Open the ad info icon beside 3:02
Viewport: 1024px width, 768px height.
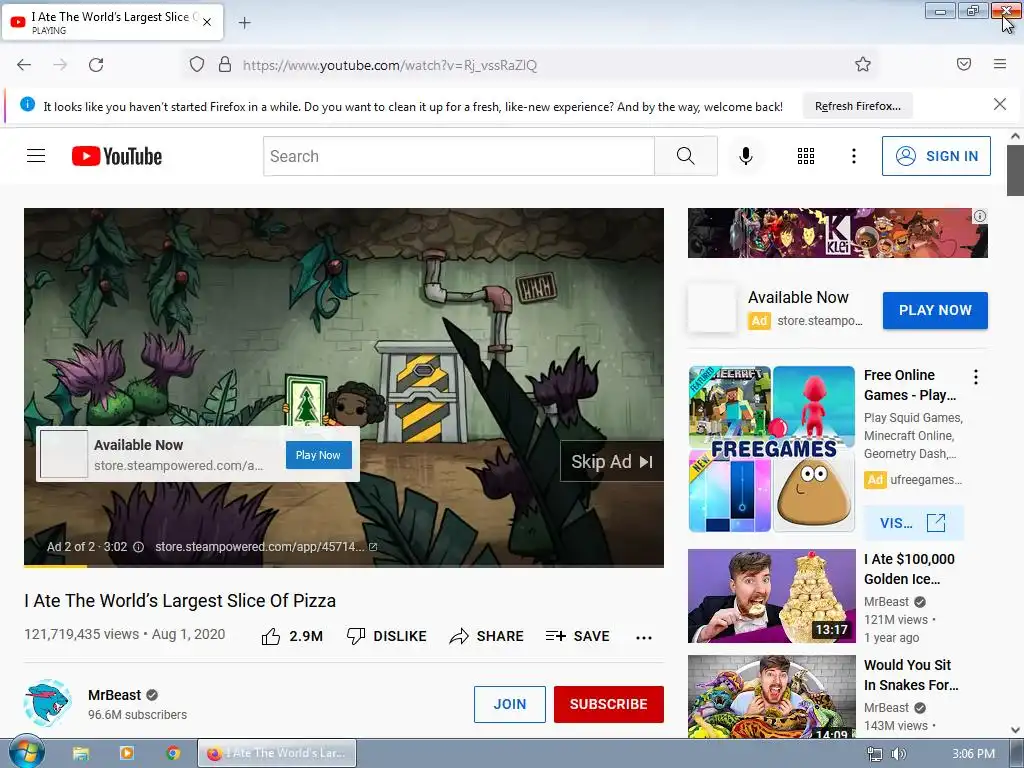138,547
